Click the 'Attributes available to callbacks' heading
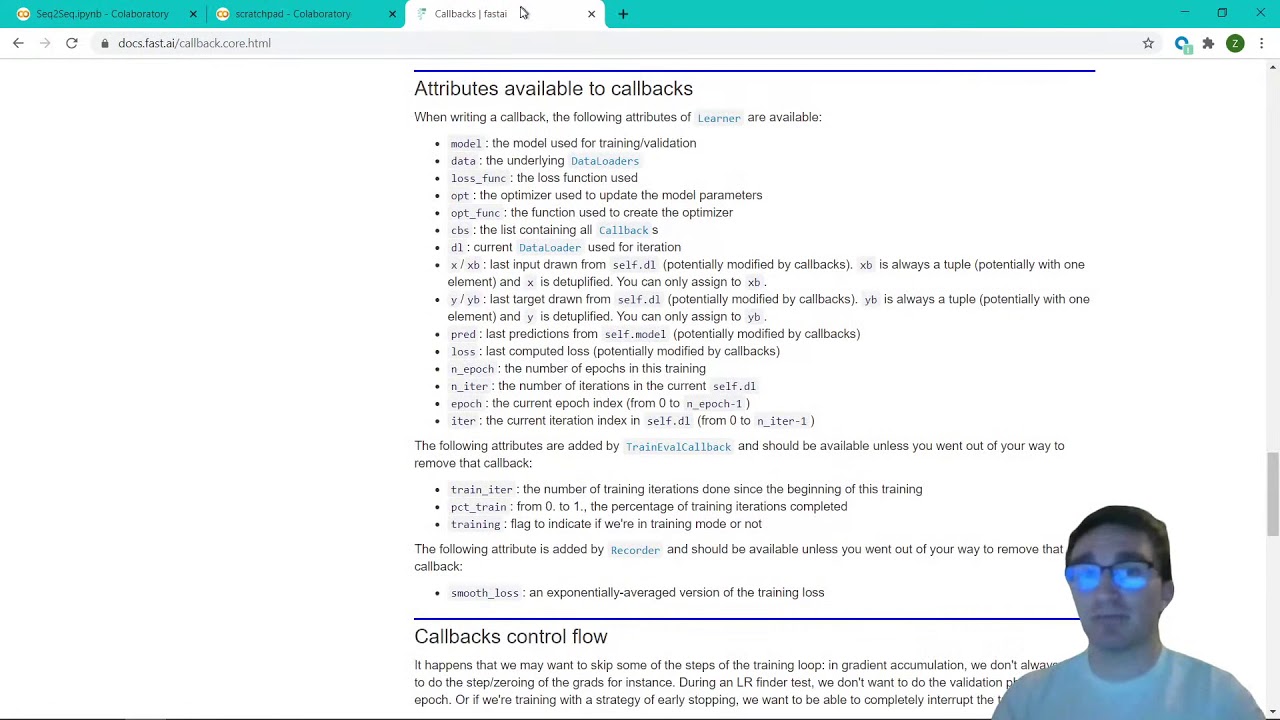This screenshot has height=720, width=1280. pyautogui.click(x=553, y=89)
